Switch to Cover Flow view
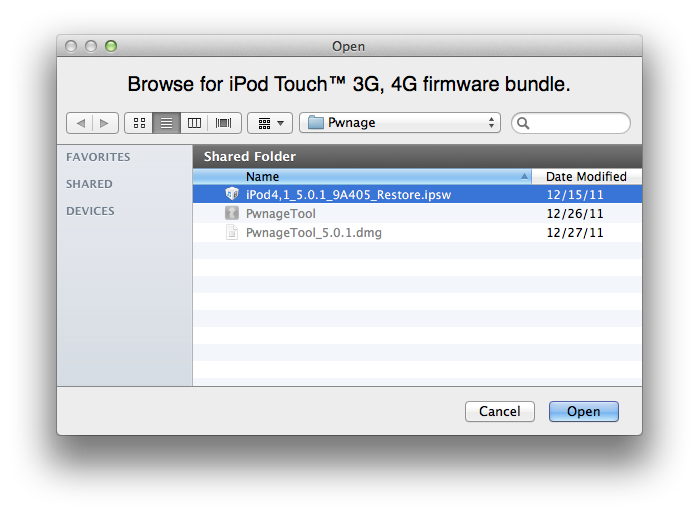This screenshot has height=514, width=699. point(222,123)
